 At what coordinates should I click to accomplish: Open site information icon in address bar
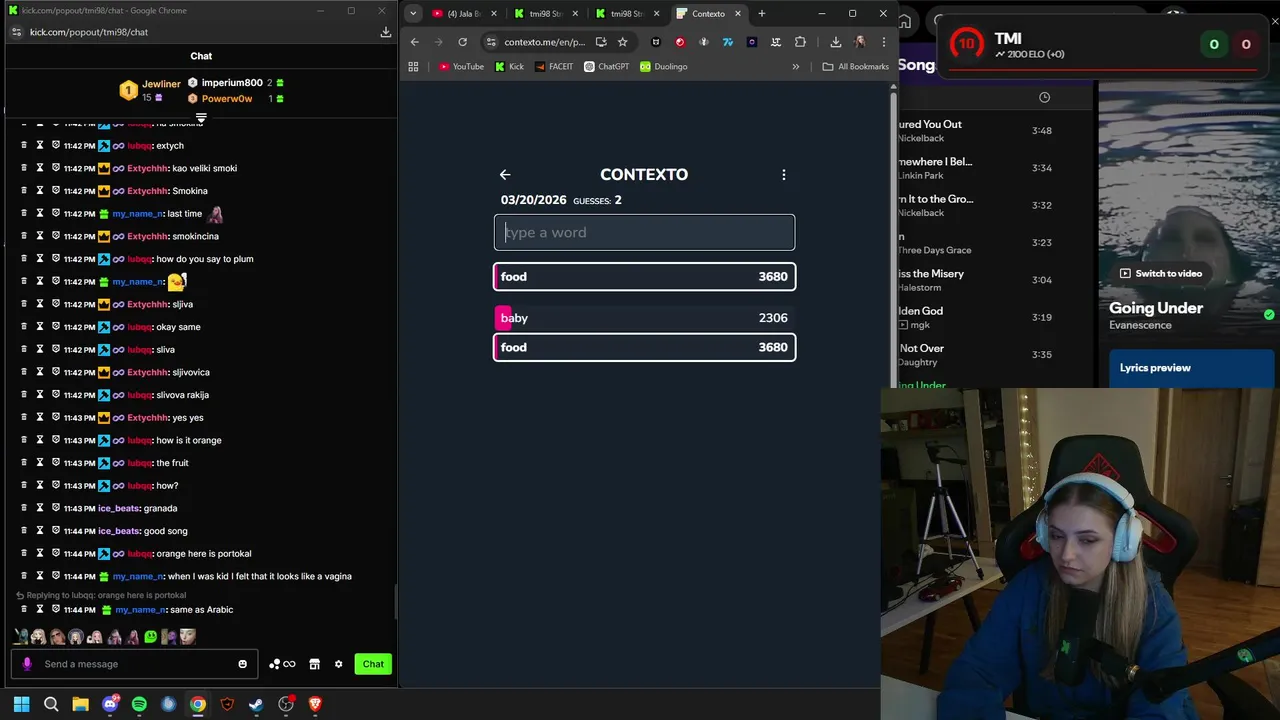[490, 42]
